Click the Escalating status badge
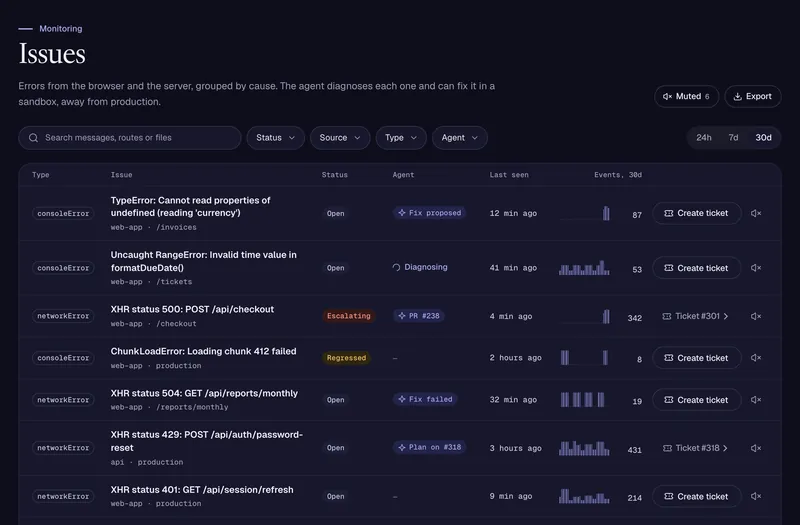The height and width of the screenshot is (525, 800). click(348, 316)
